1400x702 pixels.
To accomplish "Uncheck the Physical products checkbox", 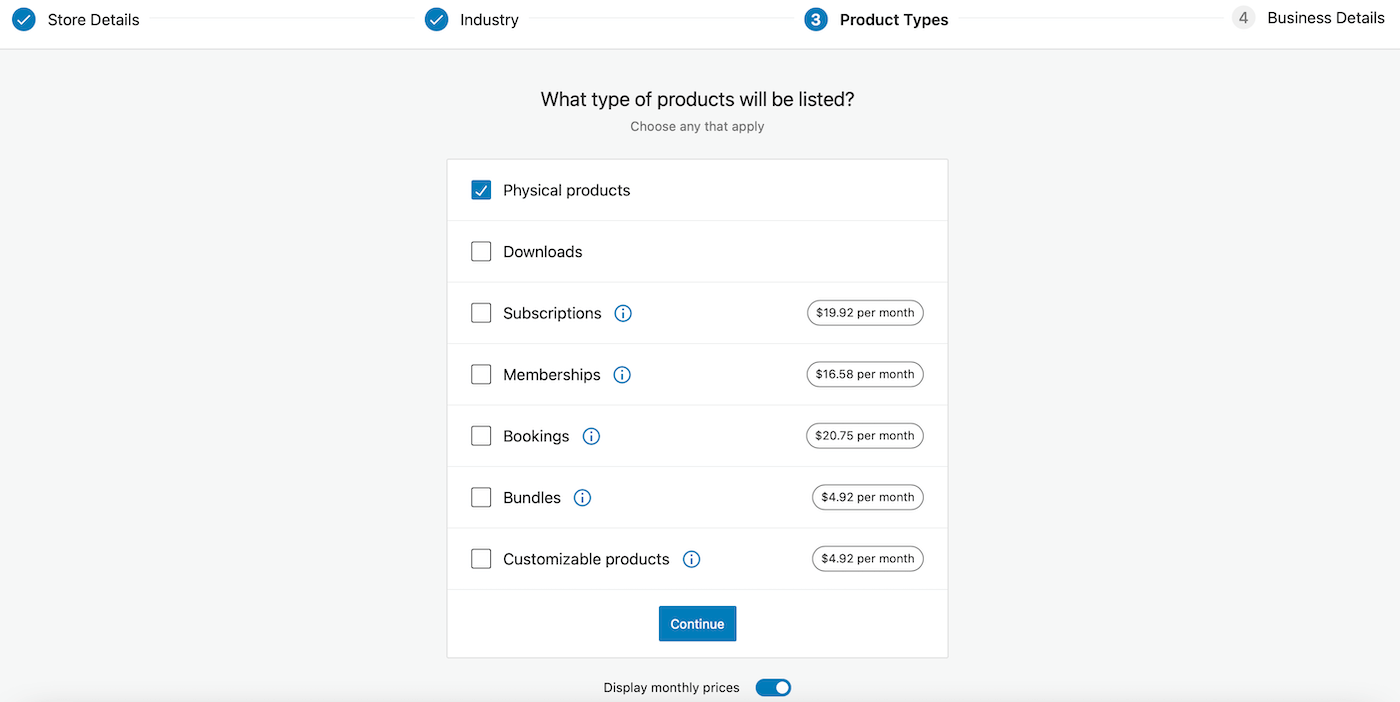I will (481, 189).
